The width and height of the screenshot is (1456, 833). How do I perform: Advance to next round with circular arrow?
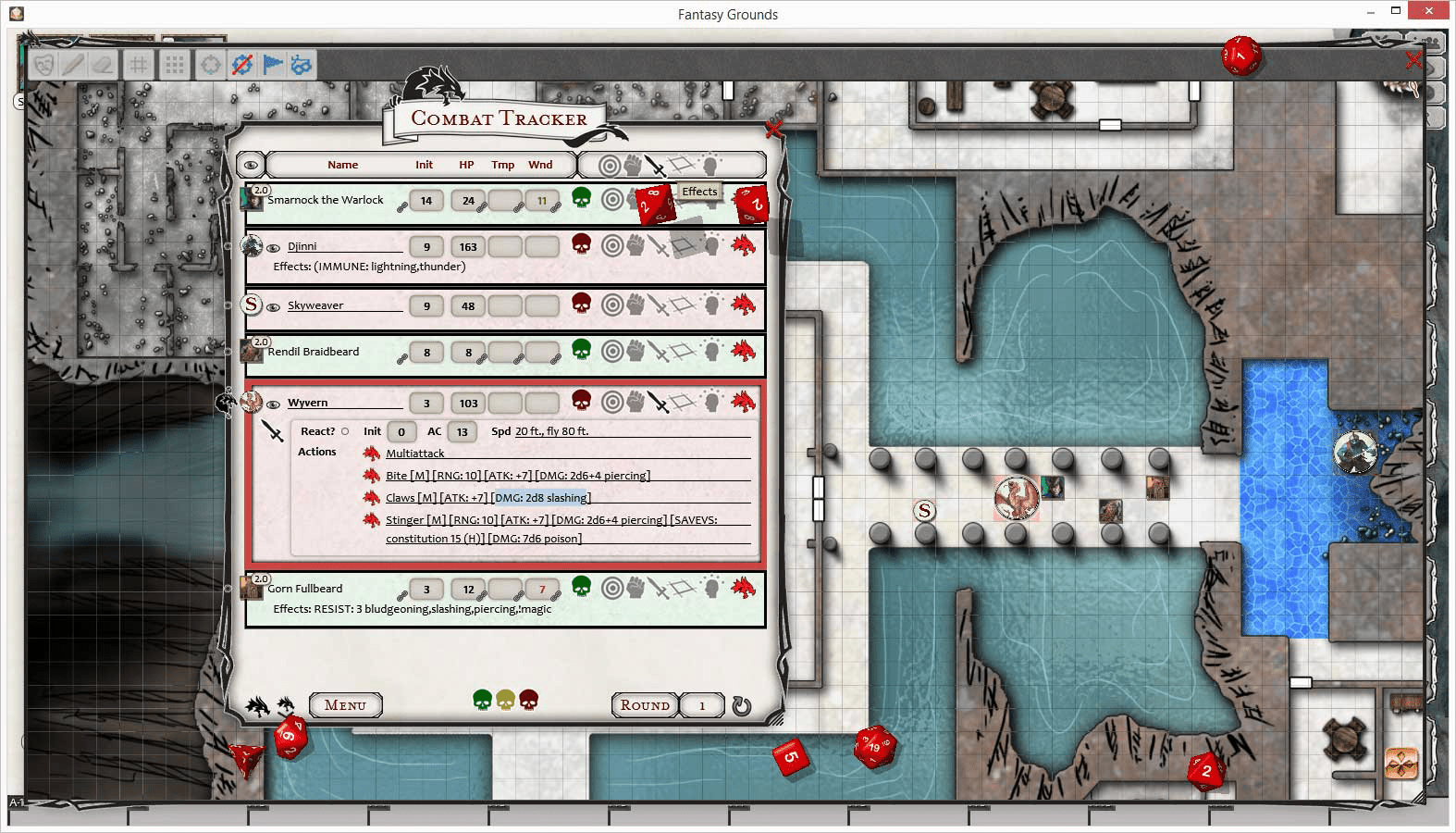(742, 706)
